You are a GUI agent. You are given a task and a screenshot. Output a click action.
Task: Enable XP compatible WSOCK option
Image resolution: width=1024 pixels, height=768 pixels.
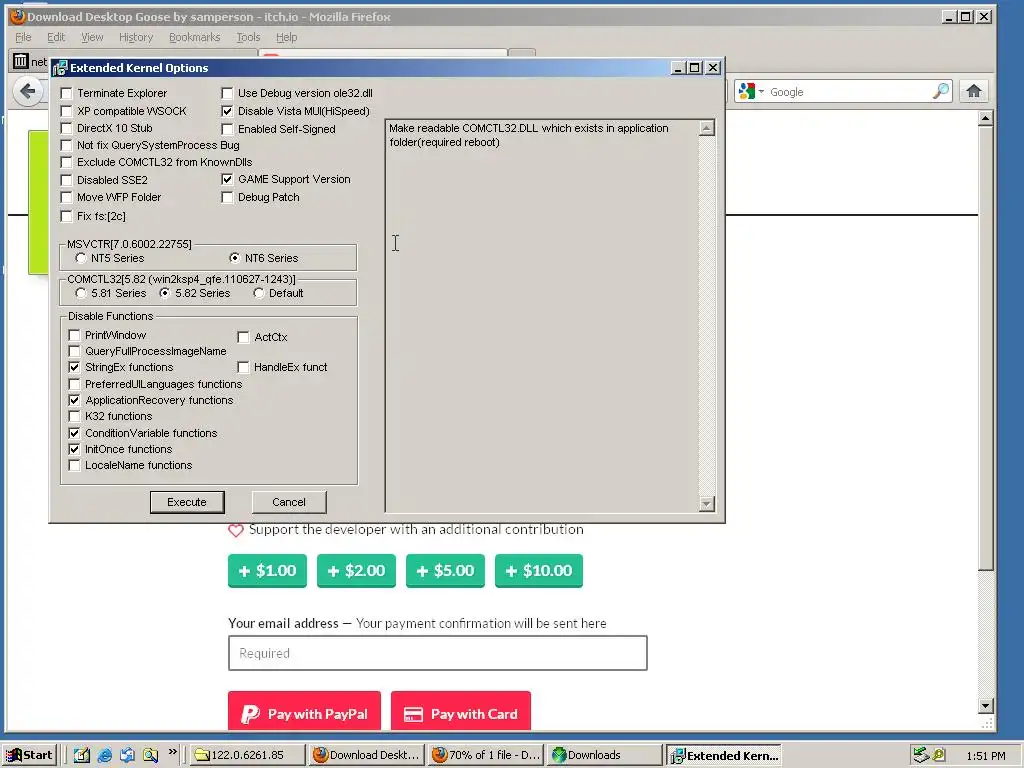tap(67, 111)
